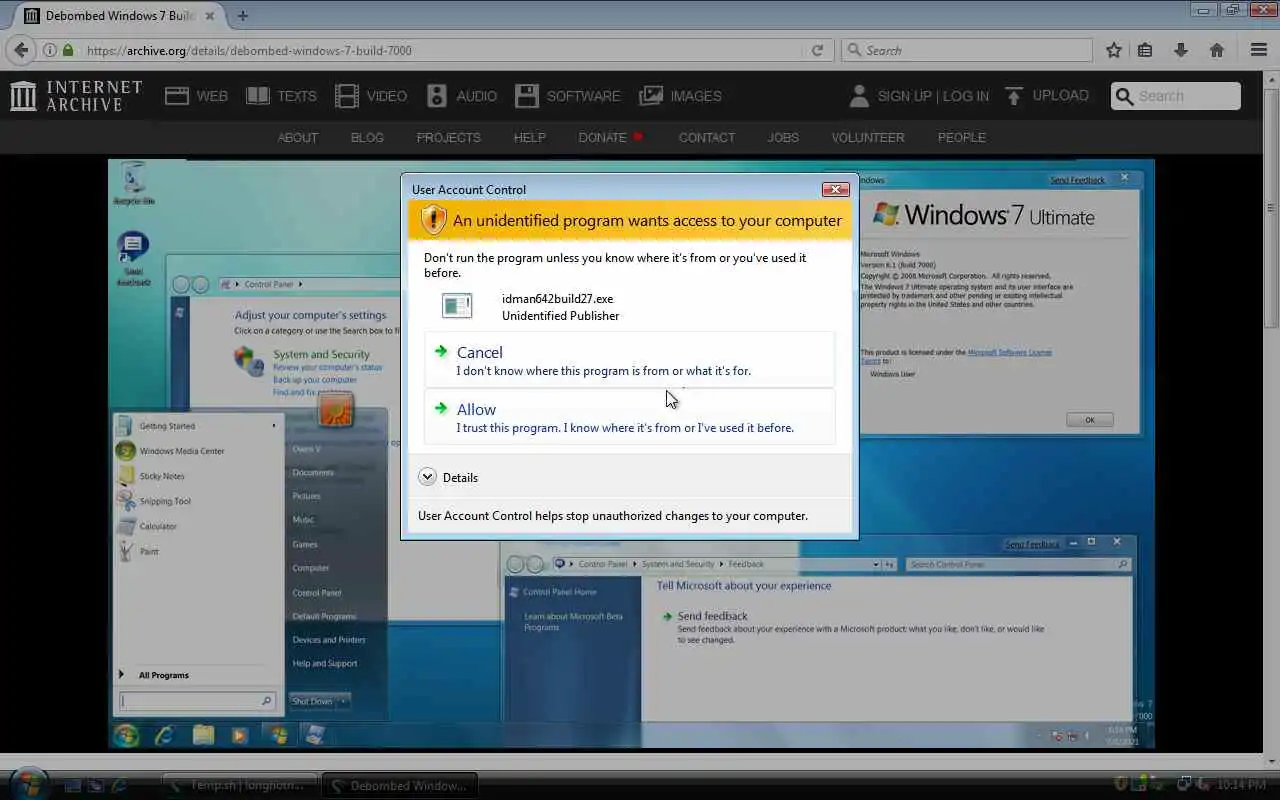Open the PROJECTS menu item
The width and height of the screenshot is (1280, 800).
tap(449, 138)
